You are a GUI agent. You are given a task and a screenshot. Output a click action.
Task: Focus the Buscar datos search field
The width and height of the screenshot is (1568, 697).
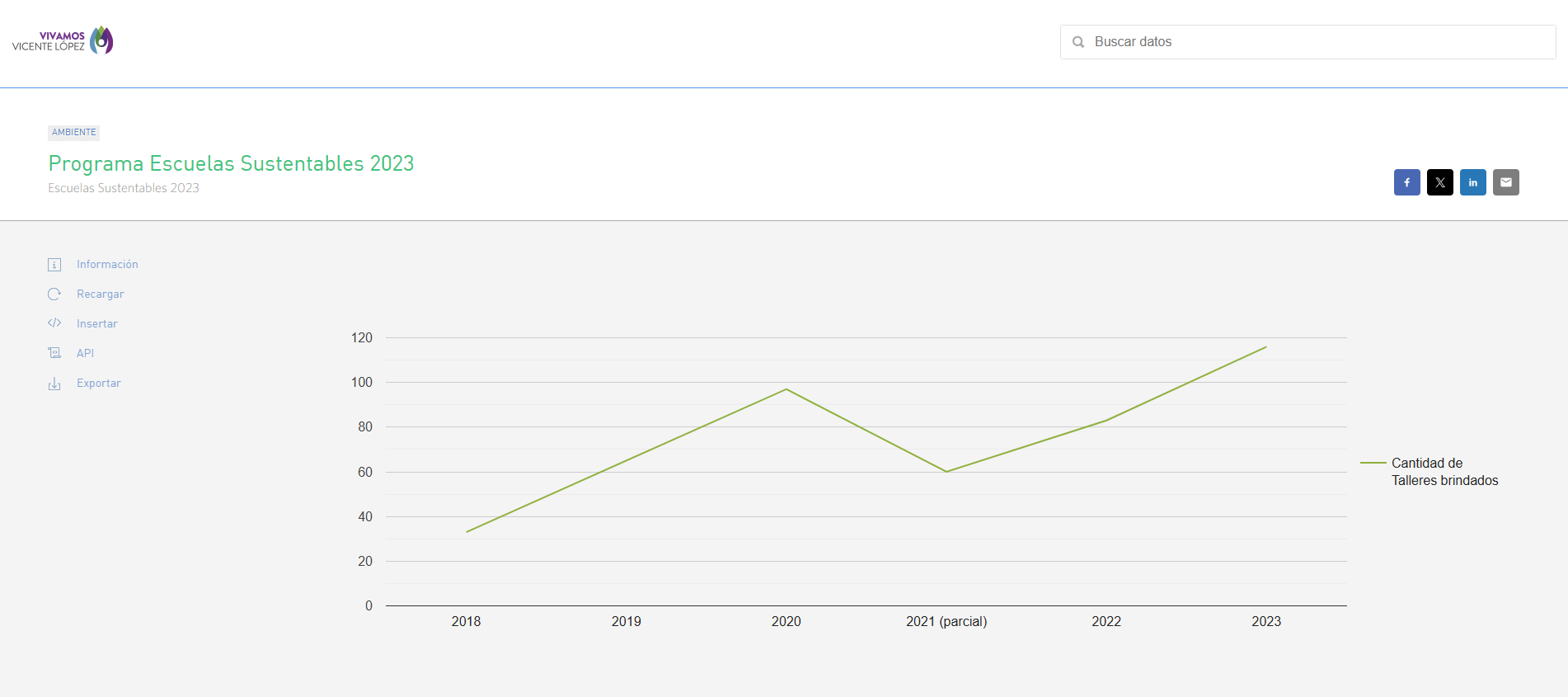tap(1307, 42)
